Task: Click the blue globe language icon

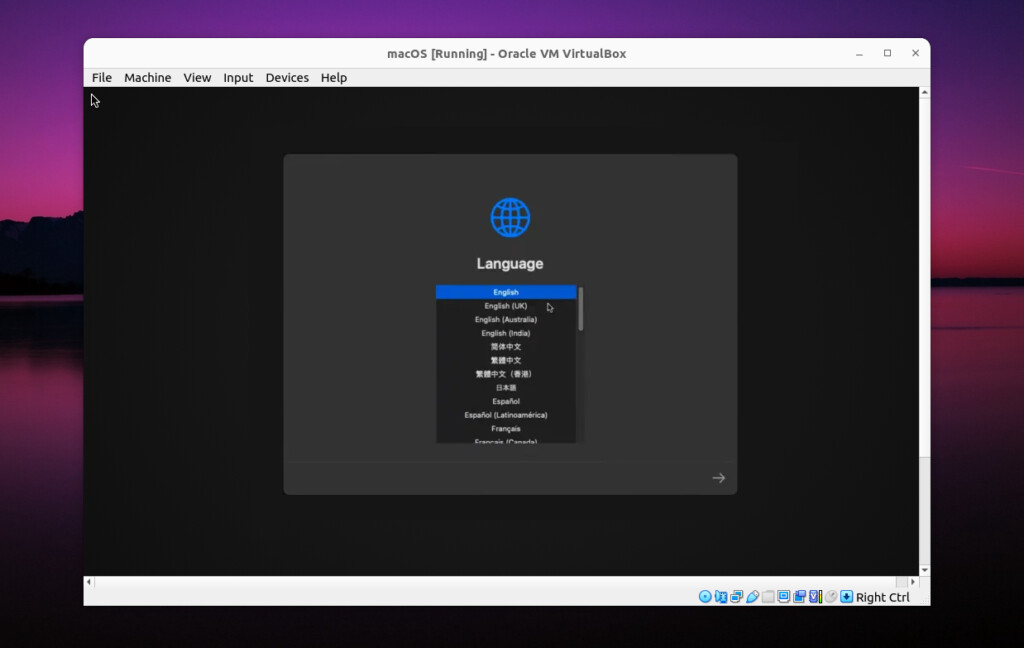Action: point(510,217)
